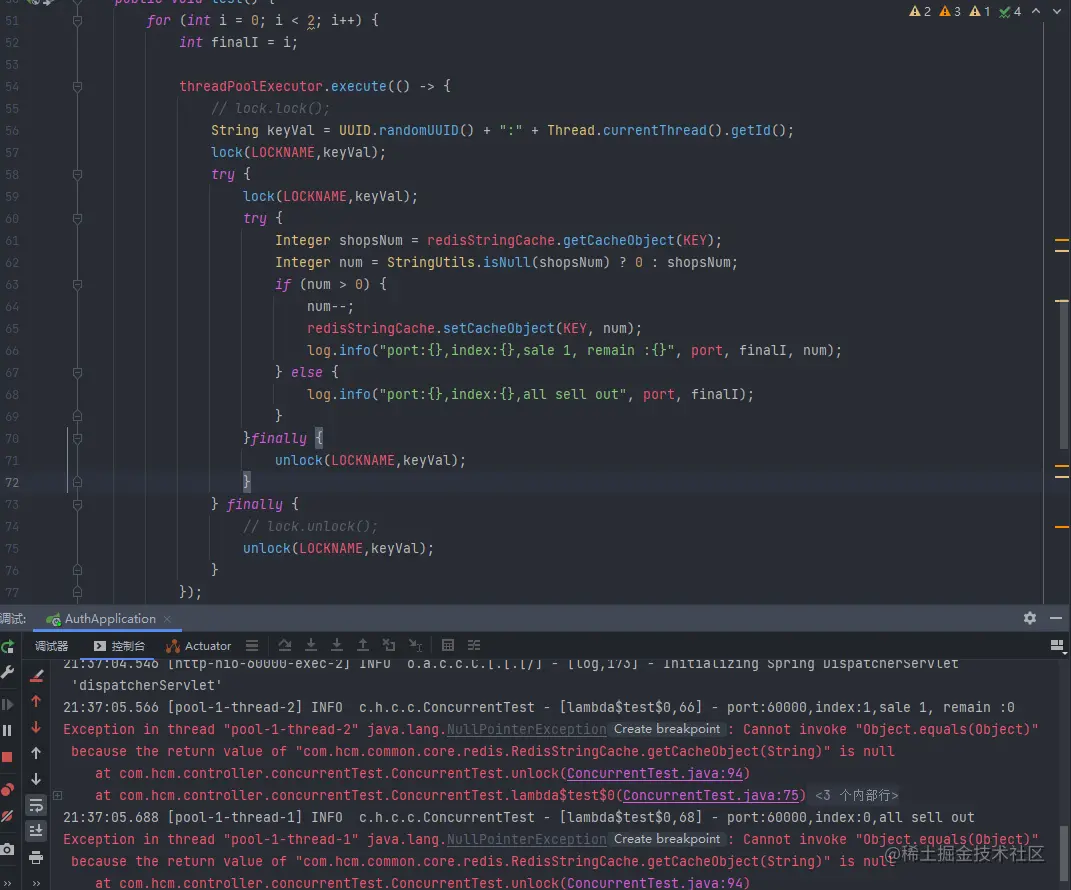Go to next highlighted error chevron

pyautogui.click(x=1059, y=11)
